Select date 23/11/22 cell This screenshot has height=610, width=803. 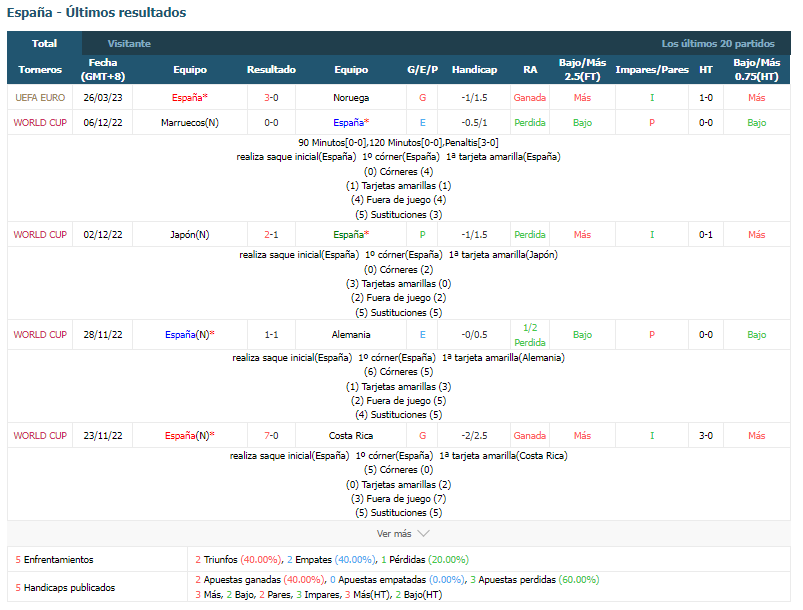click(x=102, y=435)
